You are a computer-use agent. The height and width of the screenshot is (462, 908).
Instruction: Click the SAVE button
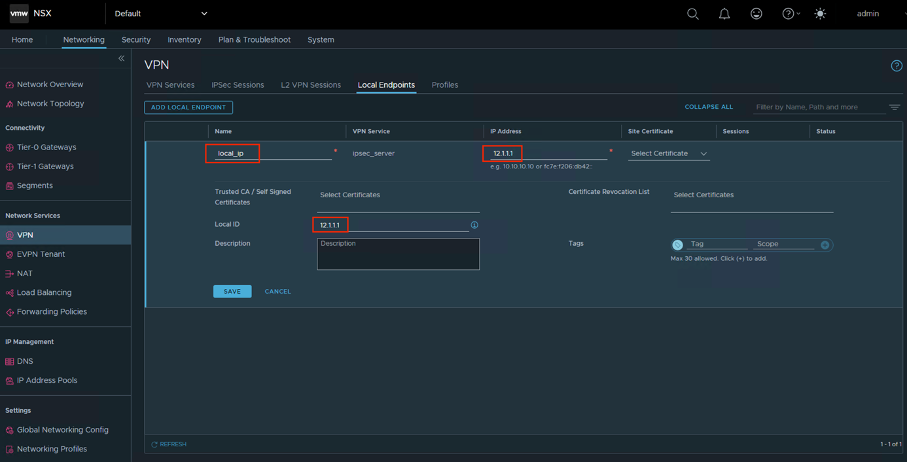[x=232, y=291]
